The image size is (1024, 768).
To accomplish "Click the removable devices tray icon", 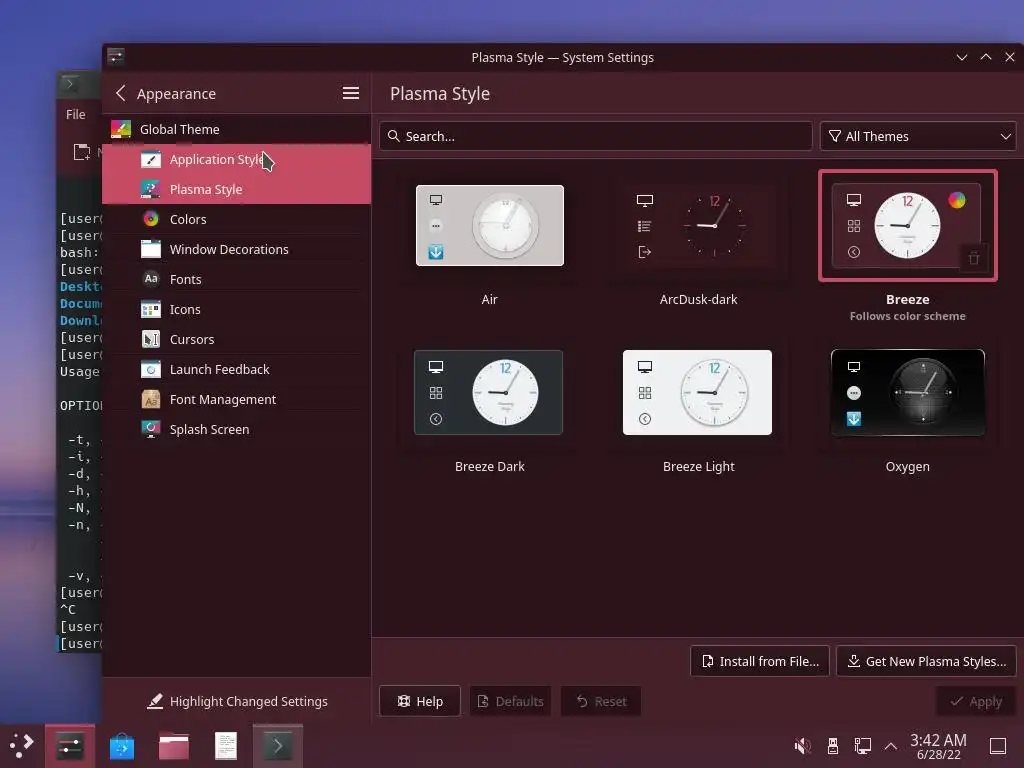I will click(x=833, y=746).
